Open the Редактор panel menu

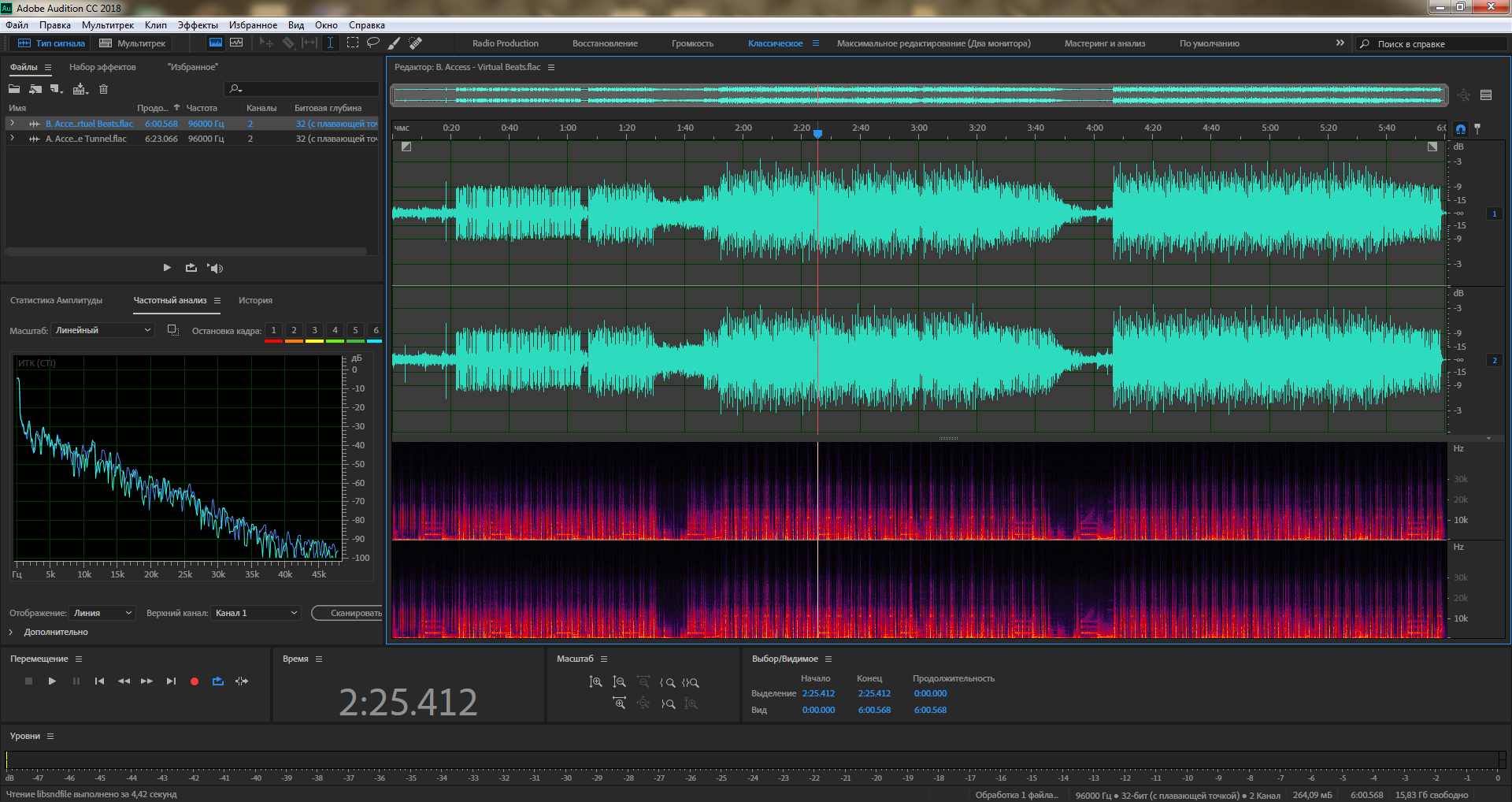(551, 67)
